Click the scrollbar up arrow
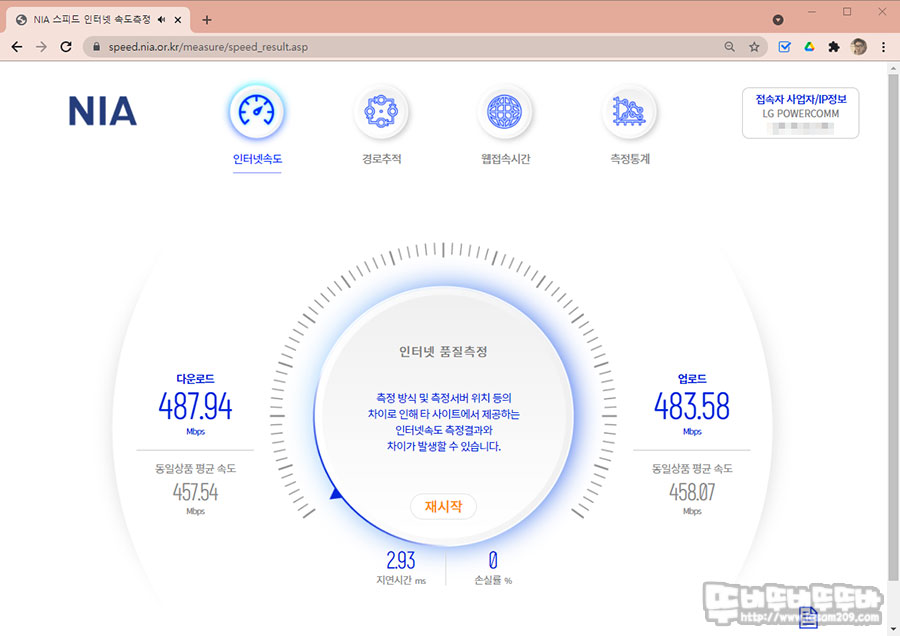The image size is (900, 636). pyautogui.click(x=893, y=68)
